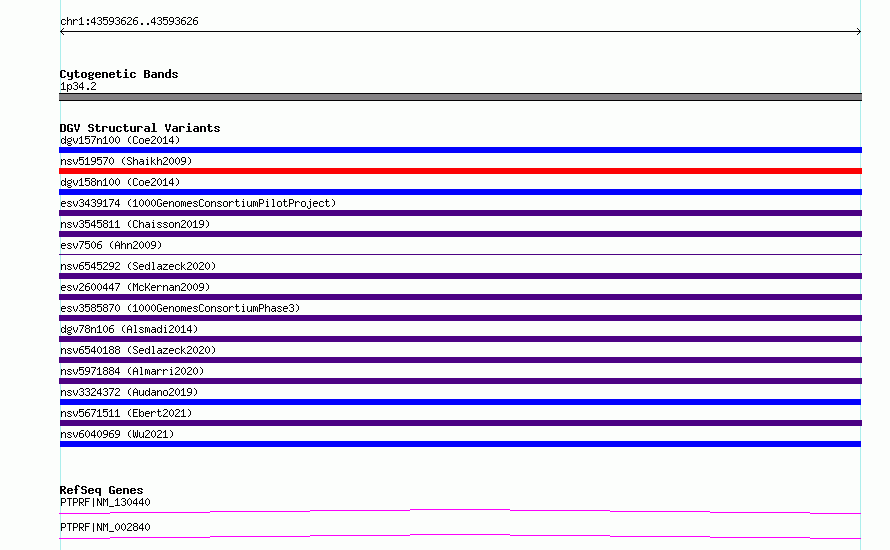Image resolution: width=890 pixels, height=550 pixels.
Task: Click the purple bar under nsv3545811
Action: [460, 234]
